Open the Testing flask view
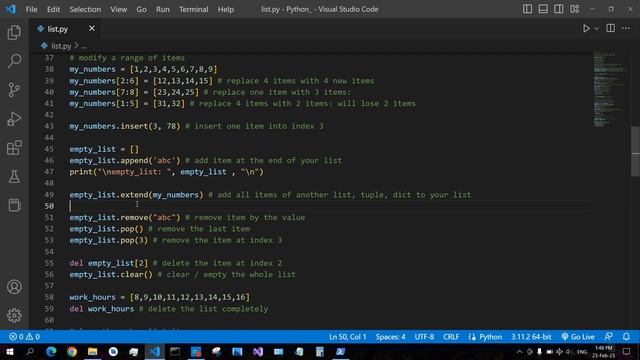The width and height of the screenshot is (640, 360). point(14,176)
